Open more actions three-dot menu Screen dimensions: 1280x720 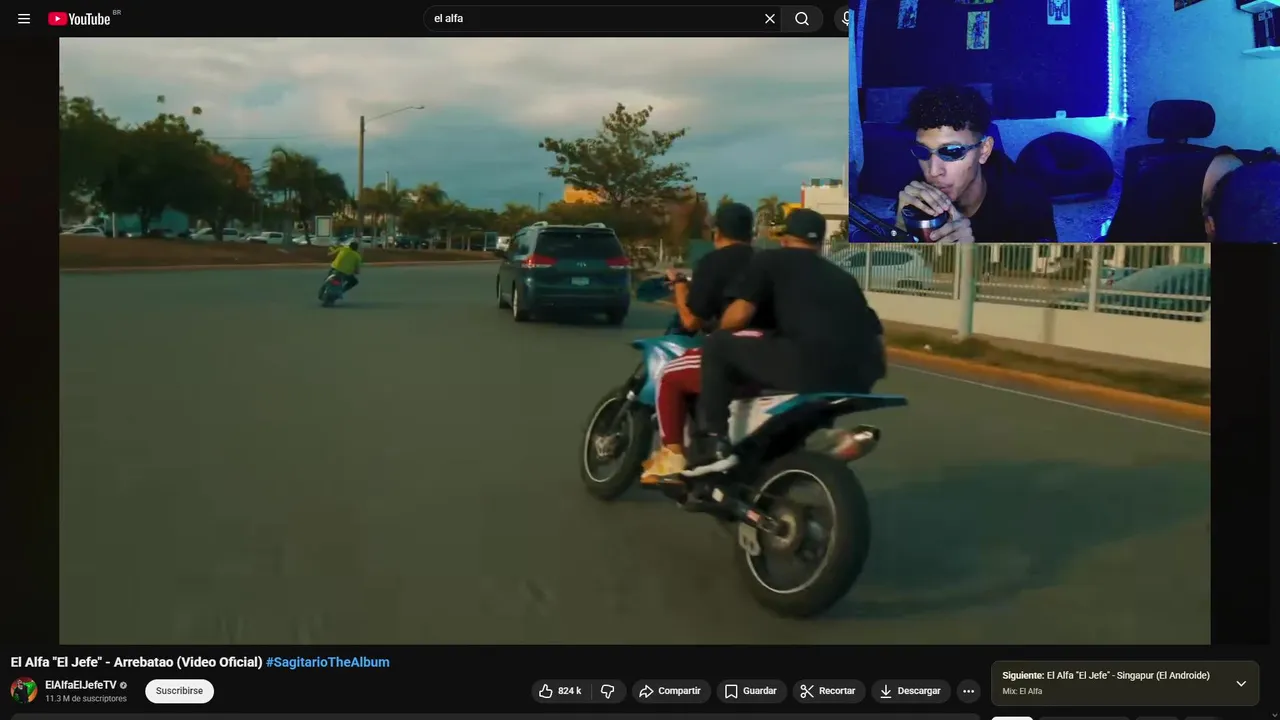[x=968, y=691]
